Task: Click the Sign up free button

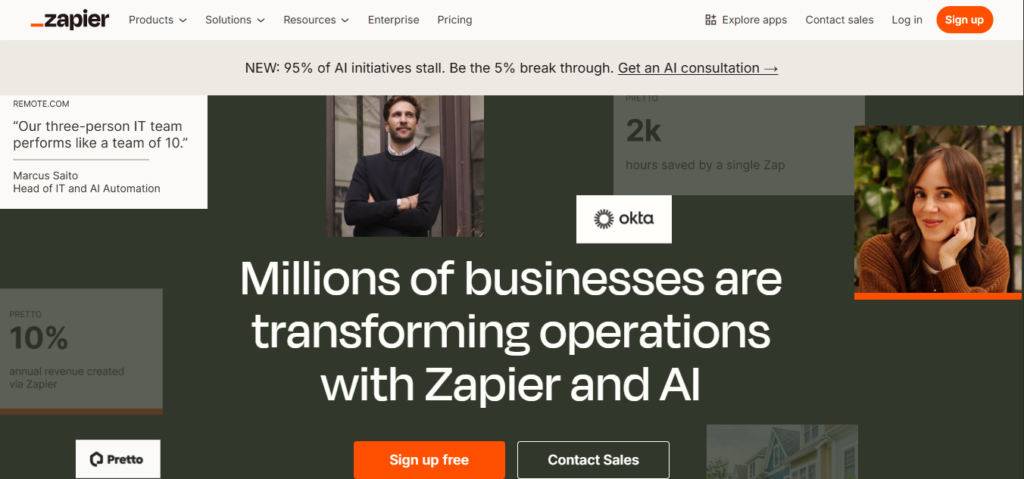Action: pyautogui.click(x=429, y=460)
